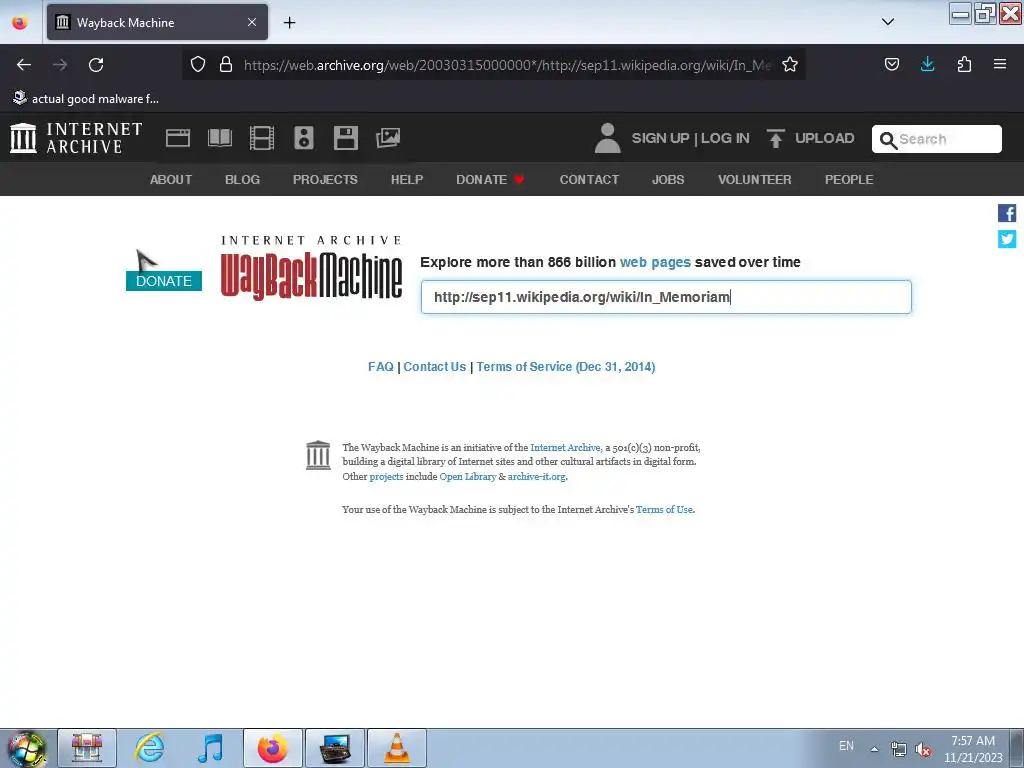
Task: Bookmark this page with the star
Action: pos(790,64)
